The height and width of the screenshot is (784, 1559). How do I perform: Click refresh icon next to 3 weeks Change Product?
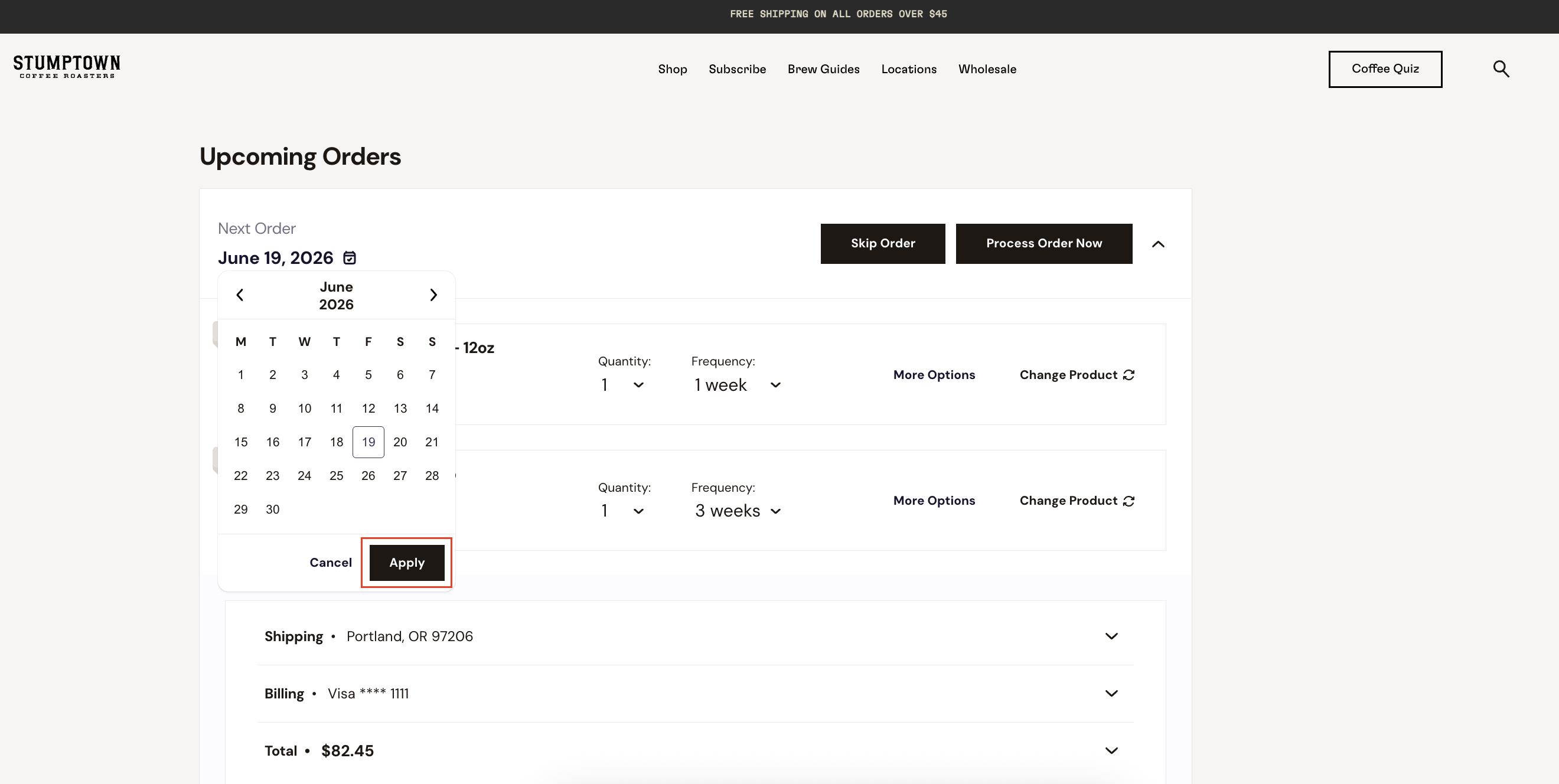click(x=1129, y=501)
